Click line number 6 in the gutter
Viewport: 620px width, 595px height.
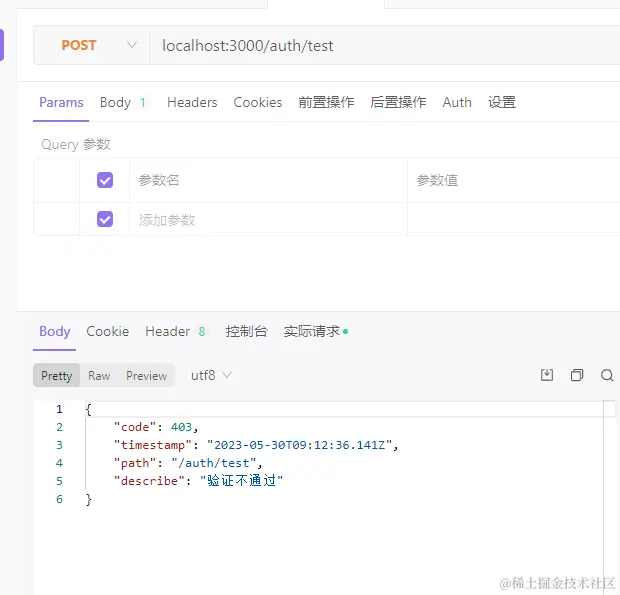[x=59, y=499]
